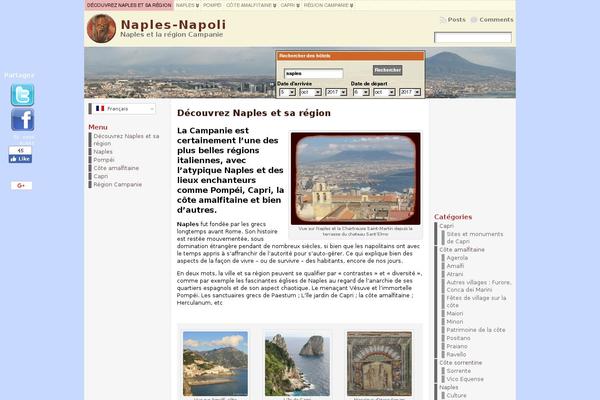
Task: Open the Amalfi category
Action: pyautogui.click(x=455, y=266)
